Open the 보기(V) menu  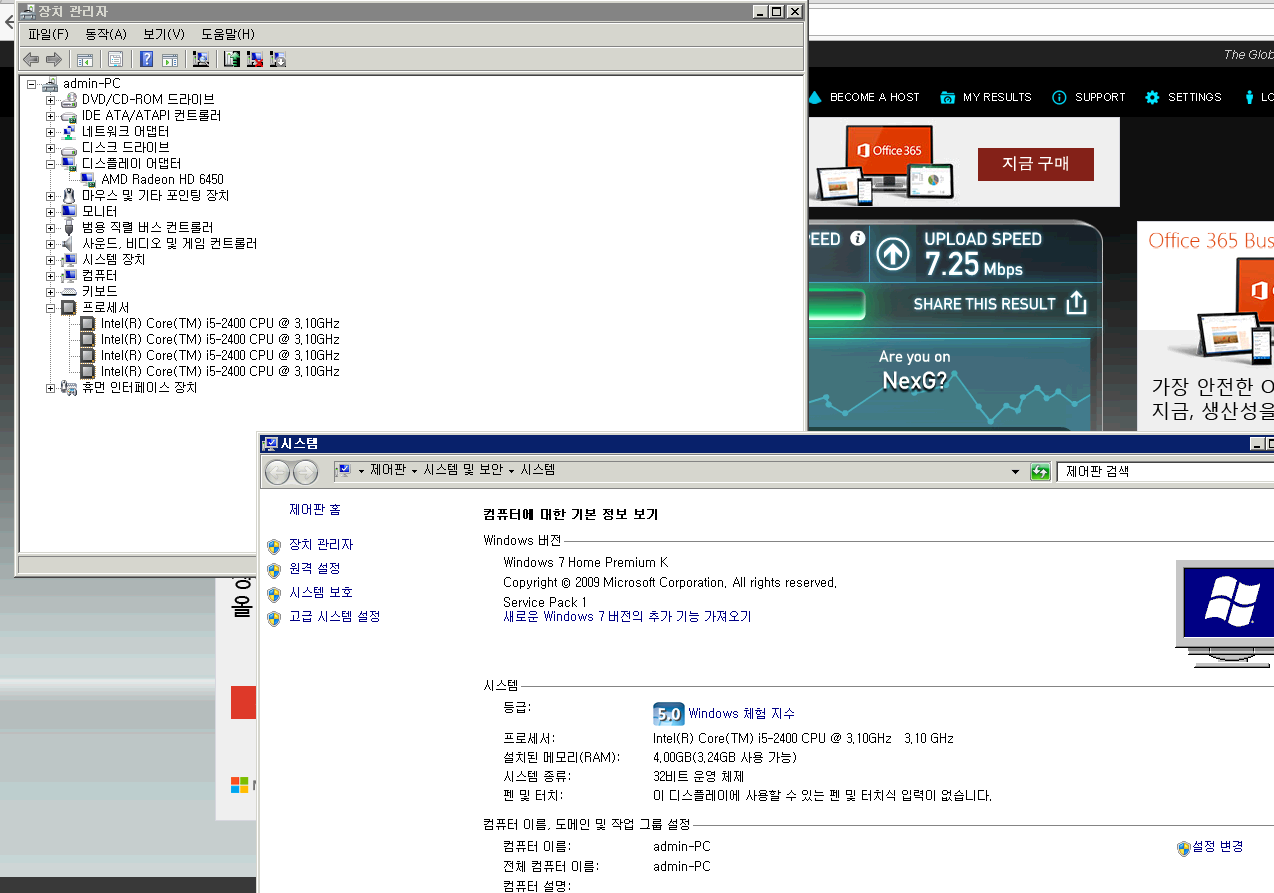[x=163, y=34]
